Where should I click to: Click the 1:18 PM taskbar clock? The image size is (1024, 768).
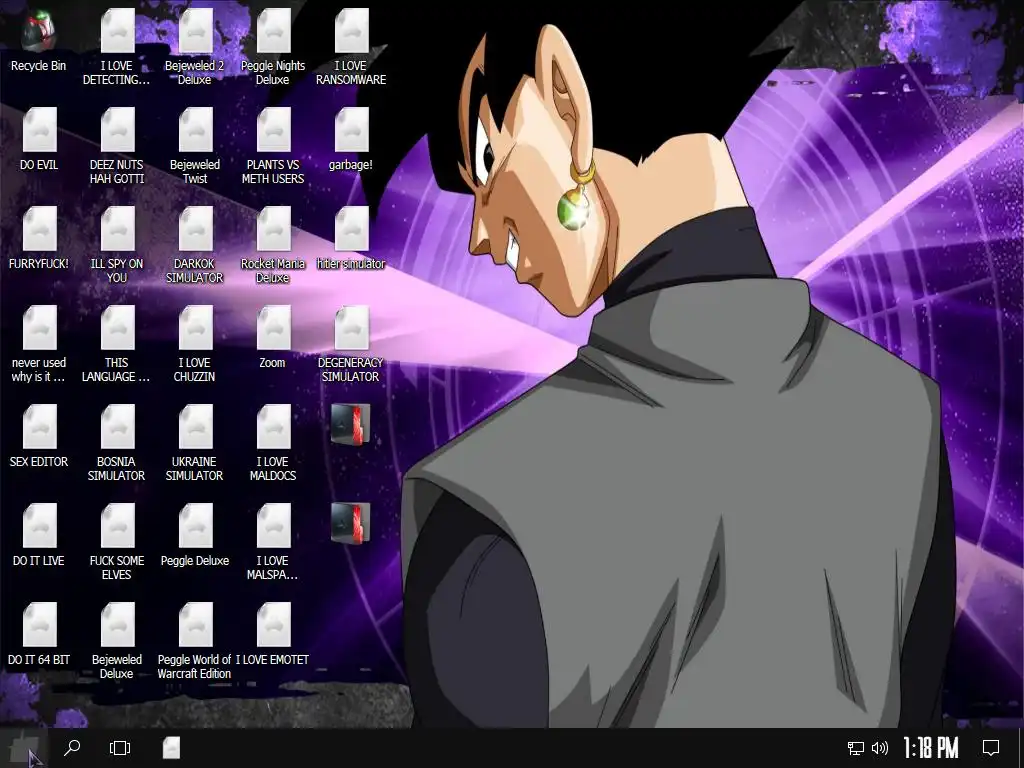point(931,748)
